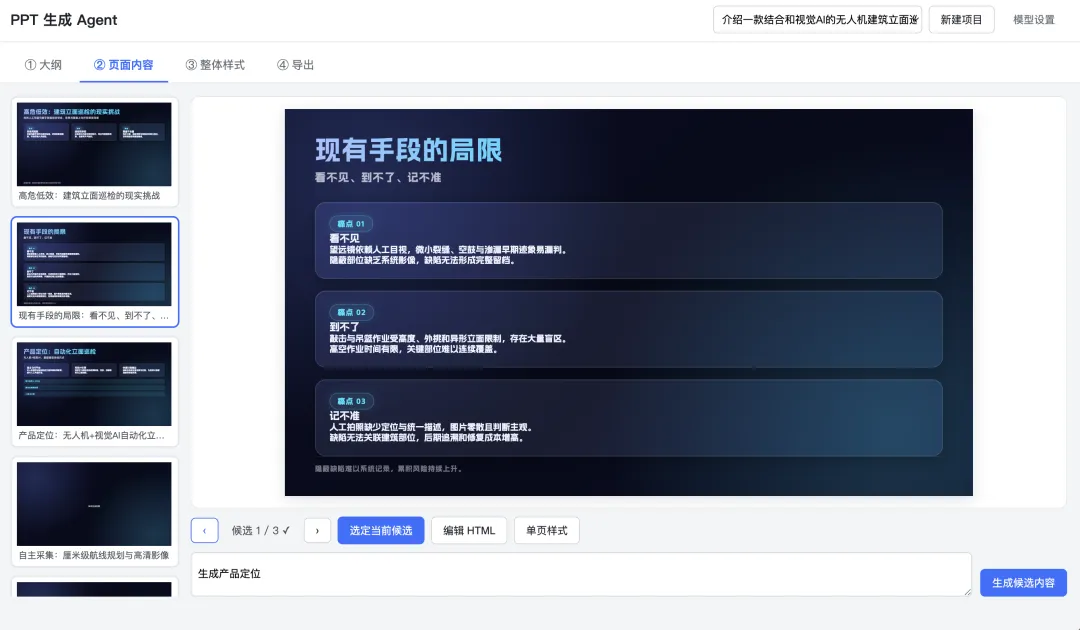
Task: Switch to the 页面内容 tab
Action: pos(124,65)
